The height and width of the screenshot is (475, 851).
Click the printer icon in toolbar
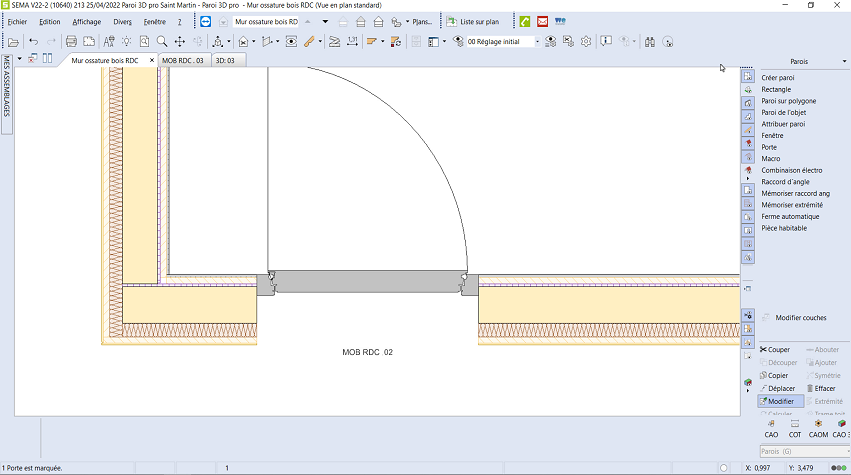pyautogui.click(x=71, y=42)
